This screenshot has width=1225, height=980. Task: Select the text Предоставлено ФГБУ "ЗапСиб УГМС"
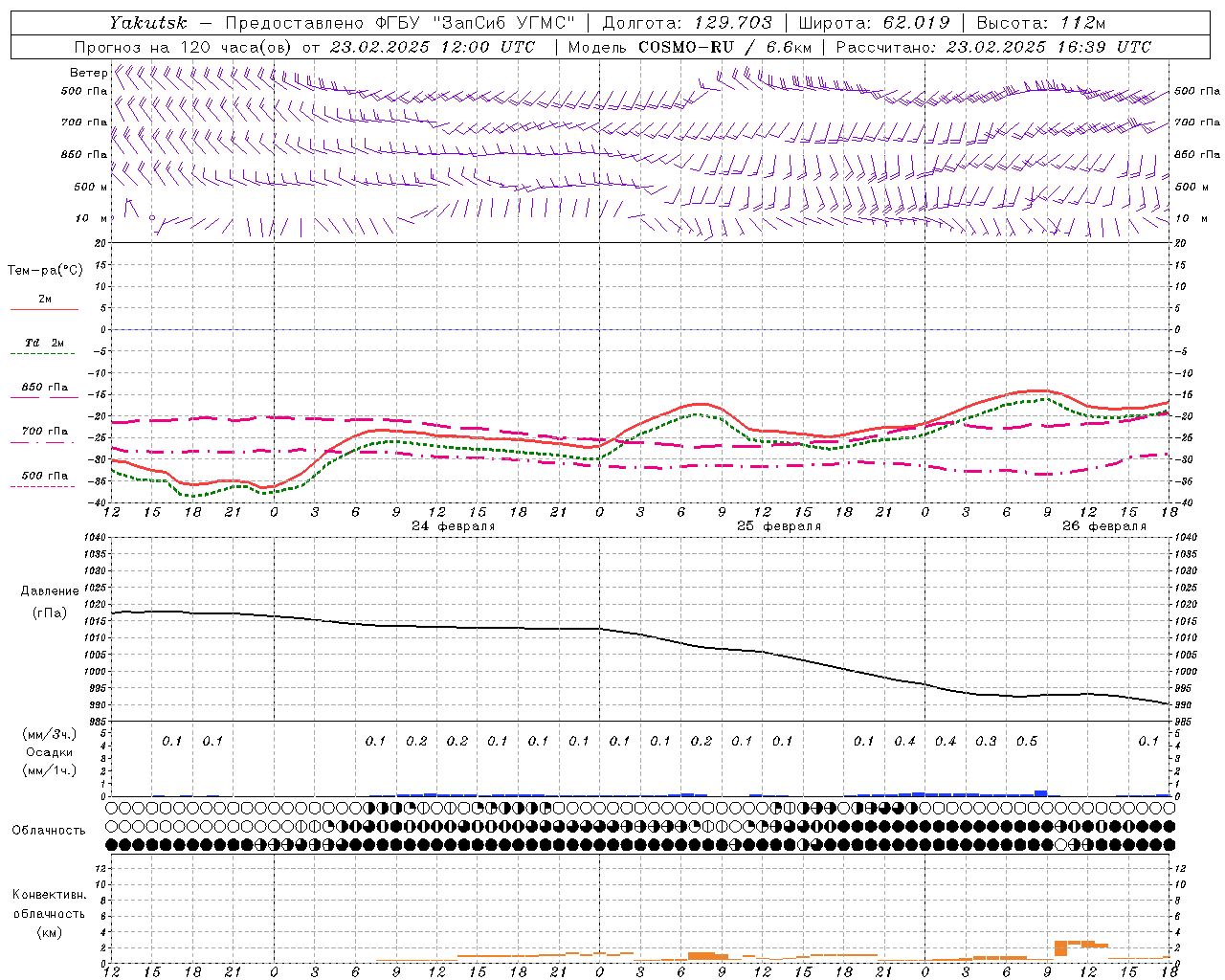pos(400,23)
